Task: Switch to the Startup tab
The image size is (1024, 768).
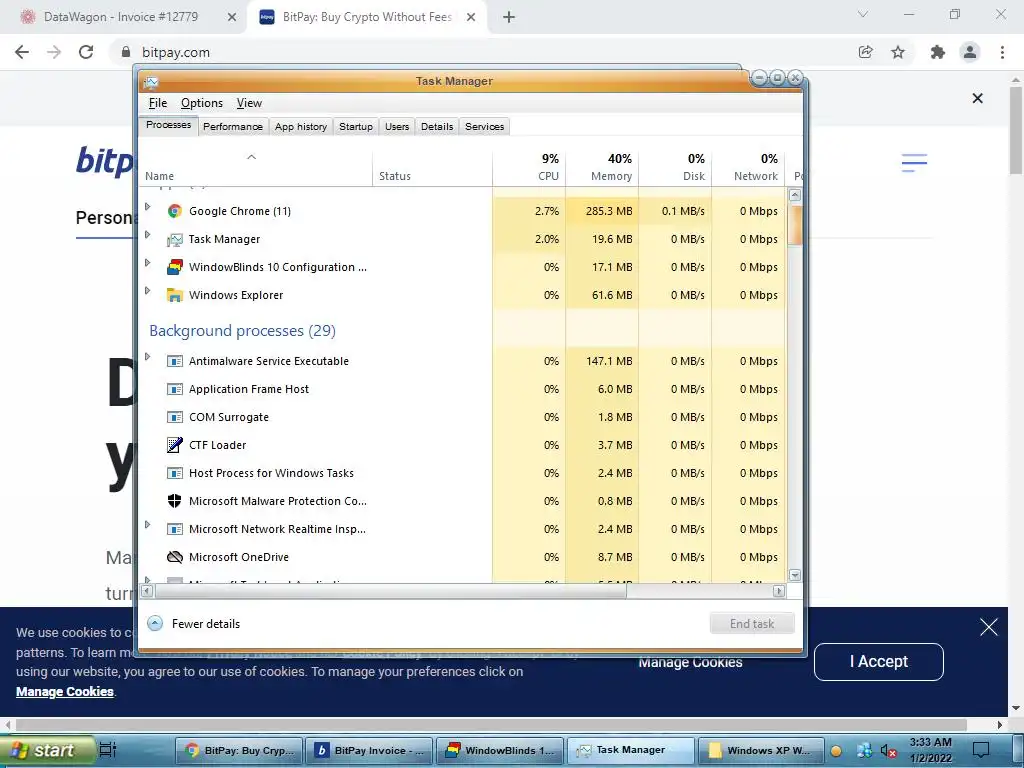Action: [356, 127]
